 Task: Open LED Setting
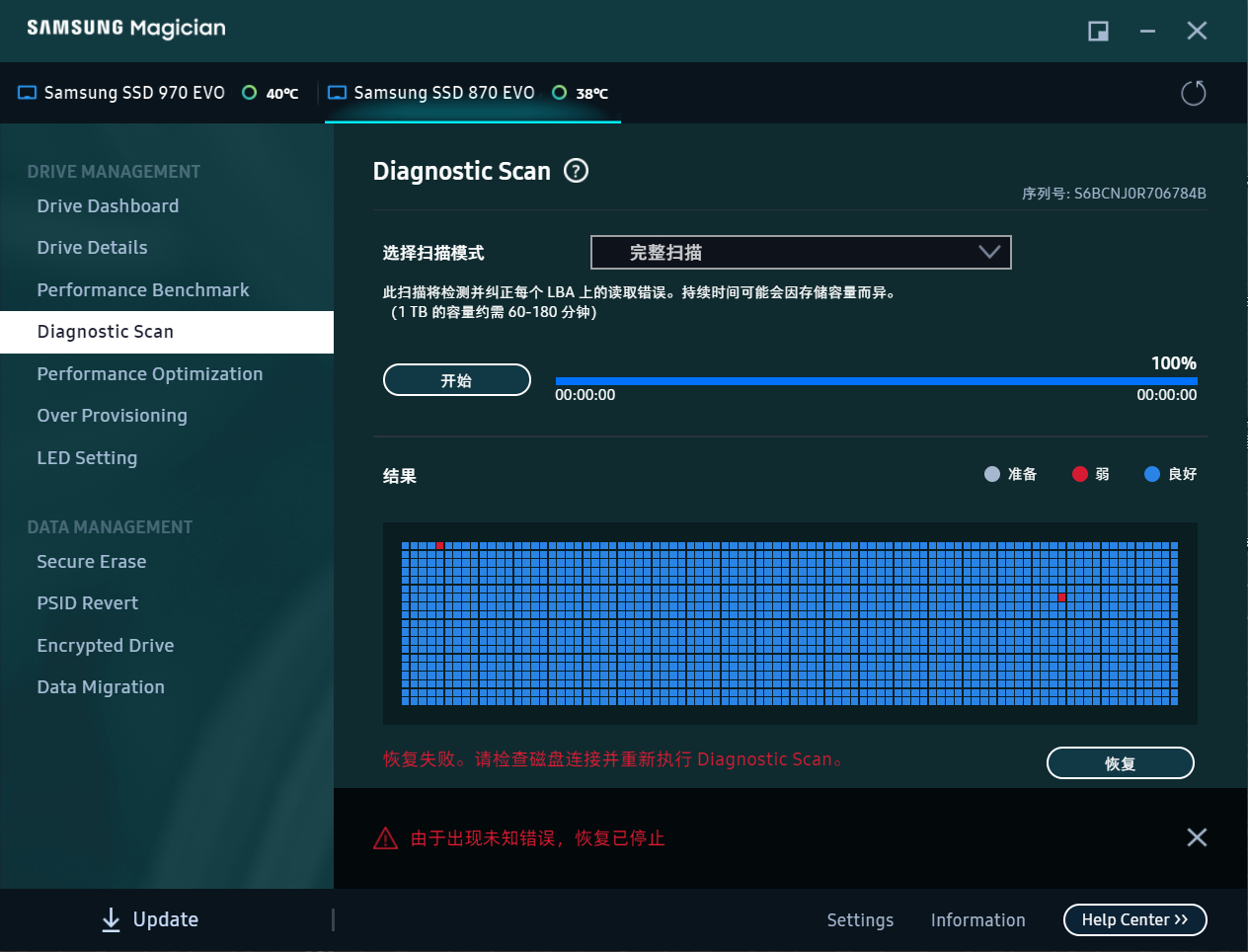click(x=87, y=457)
